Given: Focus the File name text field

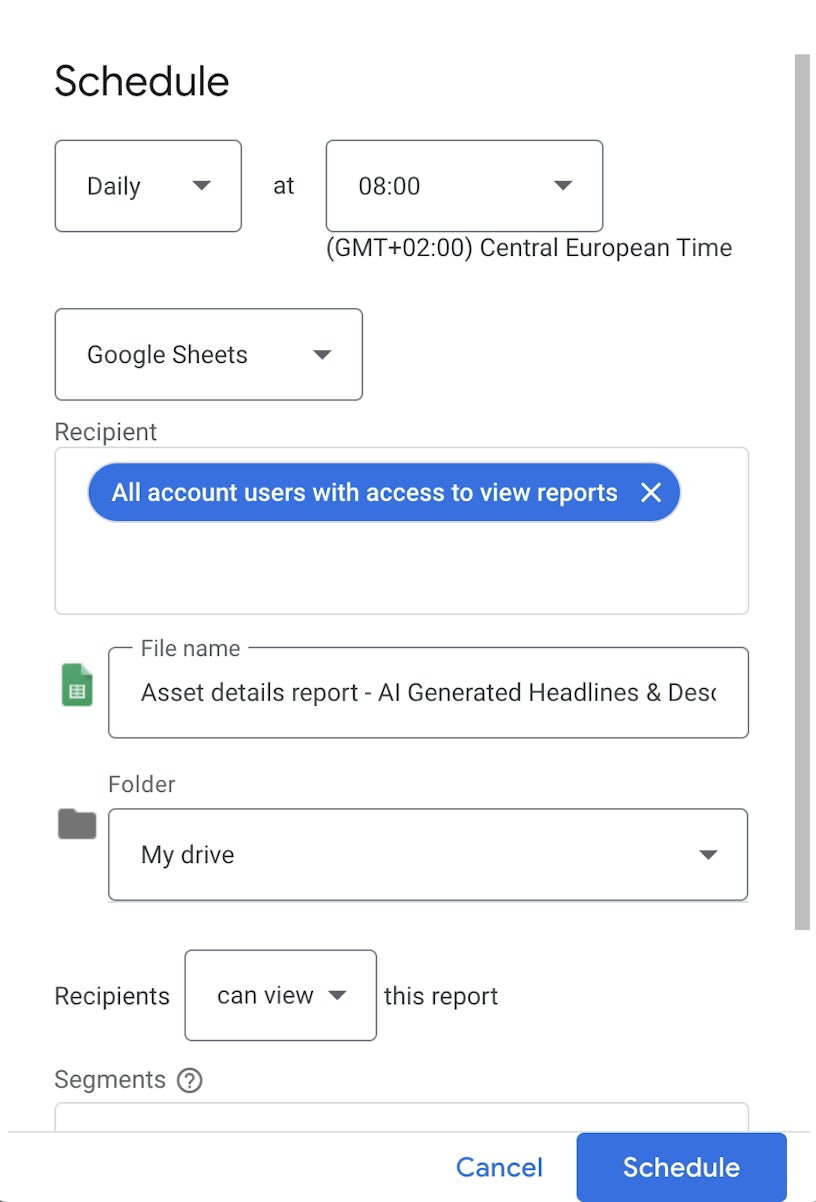Looking at the screenshot, I should pos(427,693).
